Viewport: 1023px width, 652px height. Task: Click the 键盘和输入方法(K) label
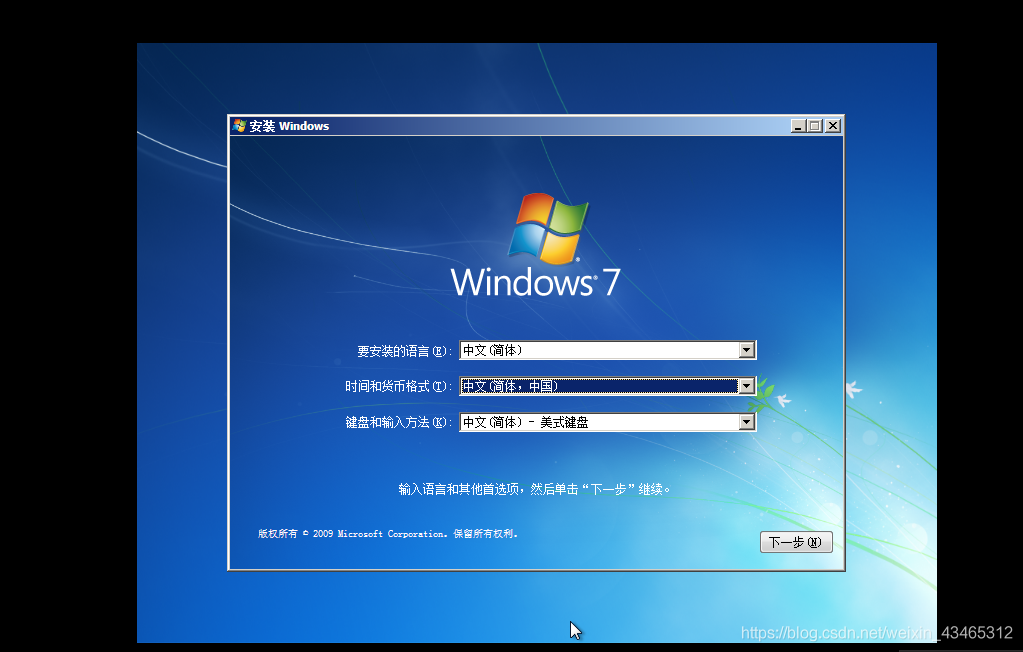pos(399,422)
